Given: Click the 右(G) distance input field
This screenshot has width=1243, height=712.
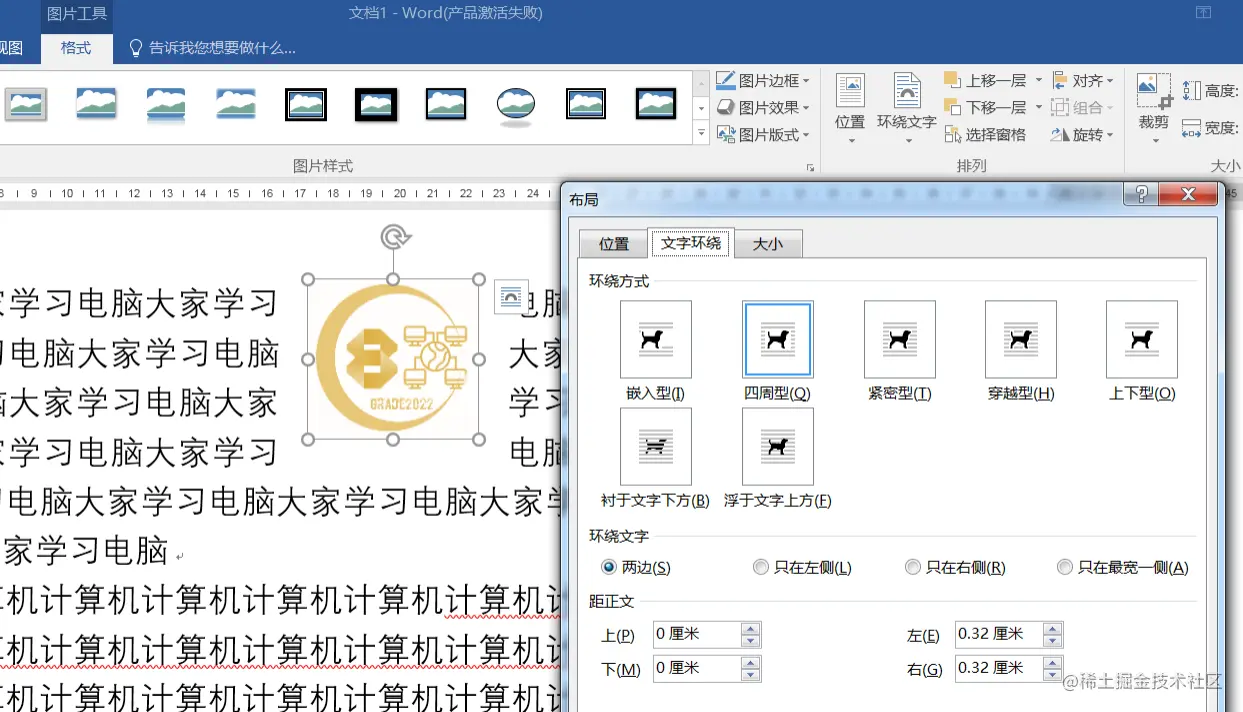Looking at the screenshot, I should [998, 667].
